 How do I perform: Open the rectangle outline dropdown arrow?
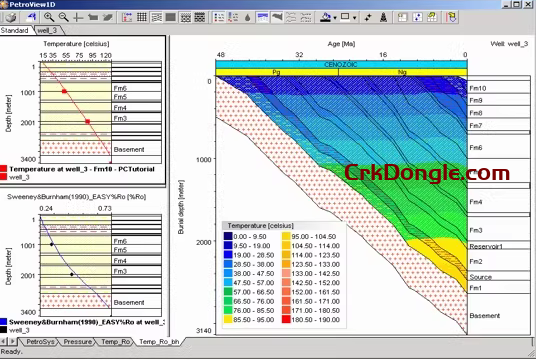354,18
